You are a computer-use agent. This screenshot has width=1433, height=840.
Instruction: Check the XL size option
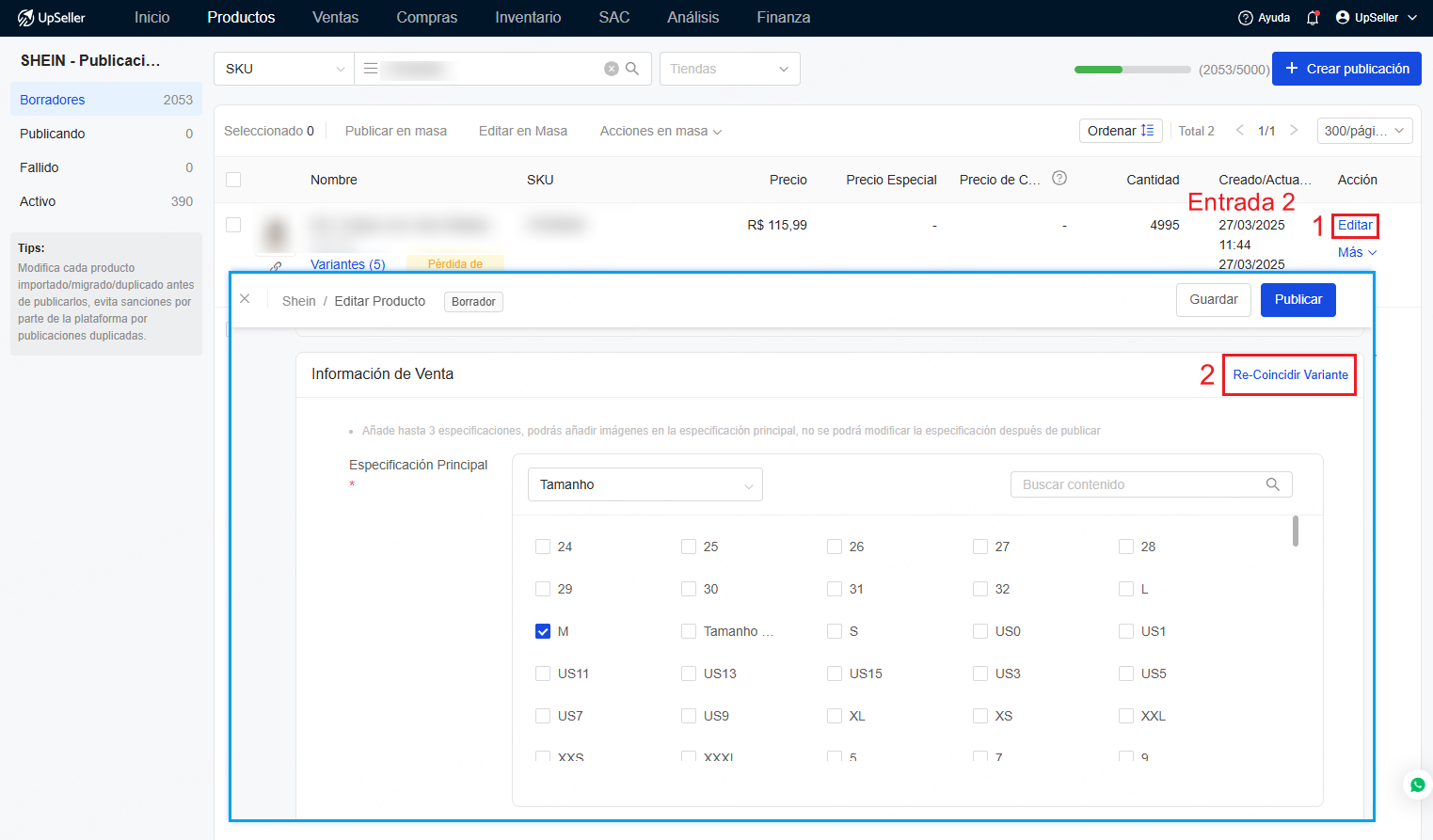(x=835, y=716)
